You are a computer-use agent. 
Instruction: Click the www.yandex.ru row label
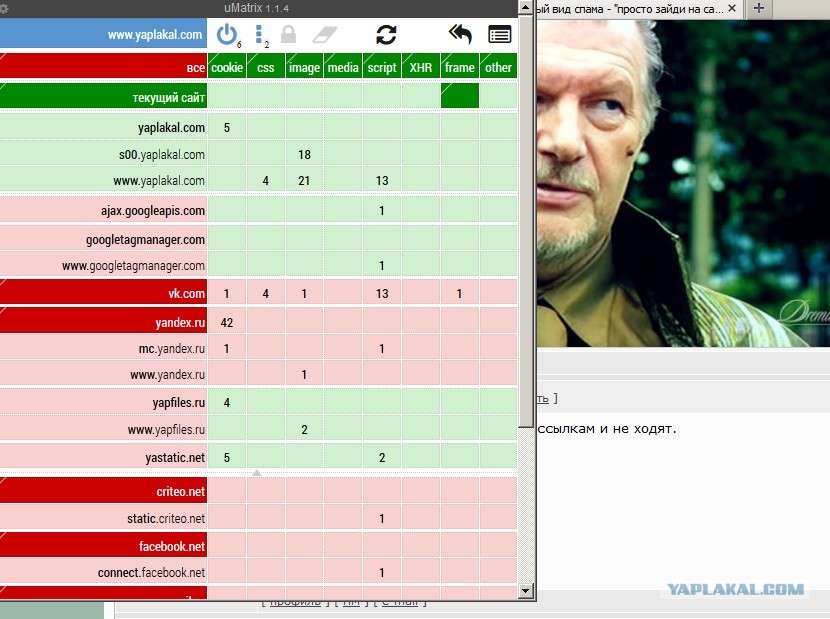pyautogui.click(x=103, y=374)
